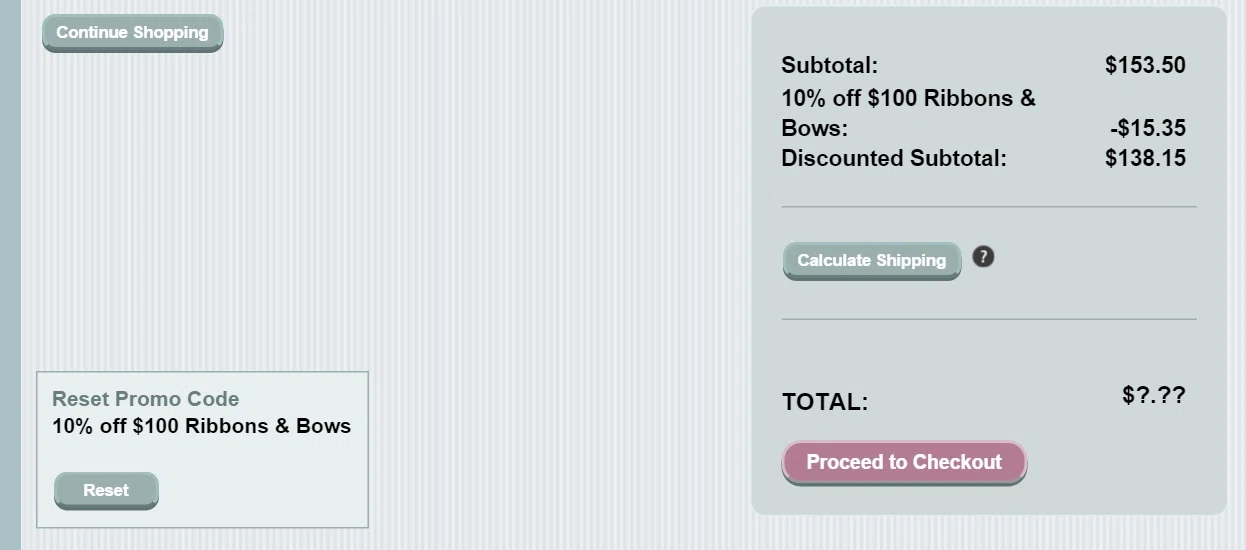The height and width of the screenshot is (550, 1246).
Task: Reset the applied promo code
Action: pos(106,491)
